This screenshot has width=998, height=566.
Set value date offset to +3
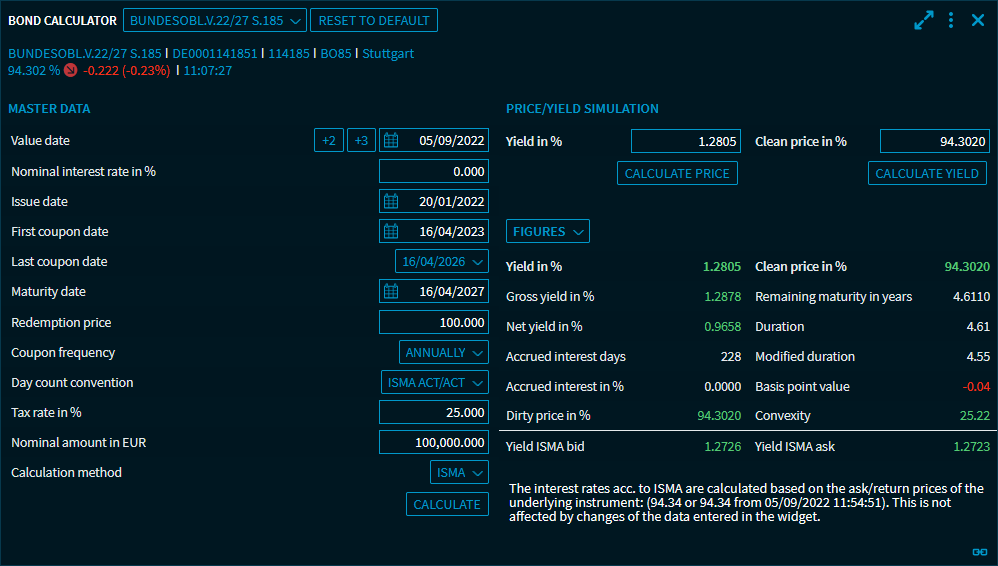[x=361, y=141]
